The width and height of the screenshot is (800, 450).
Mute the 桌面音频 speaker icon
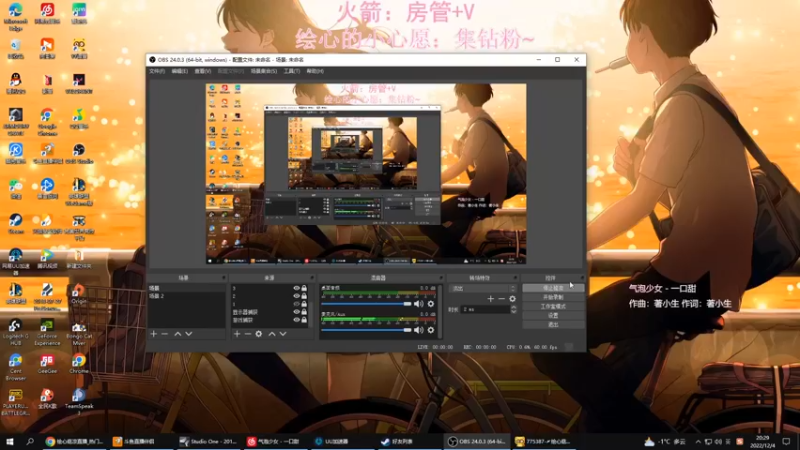419,304
